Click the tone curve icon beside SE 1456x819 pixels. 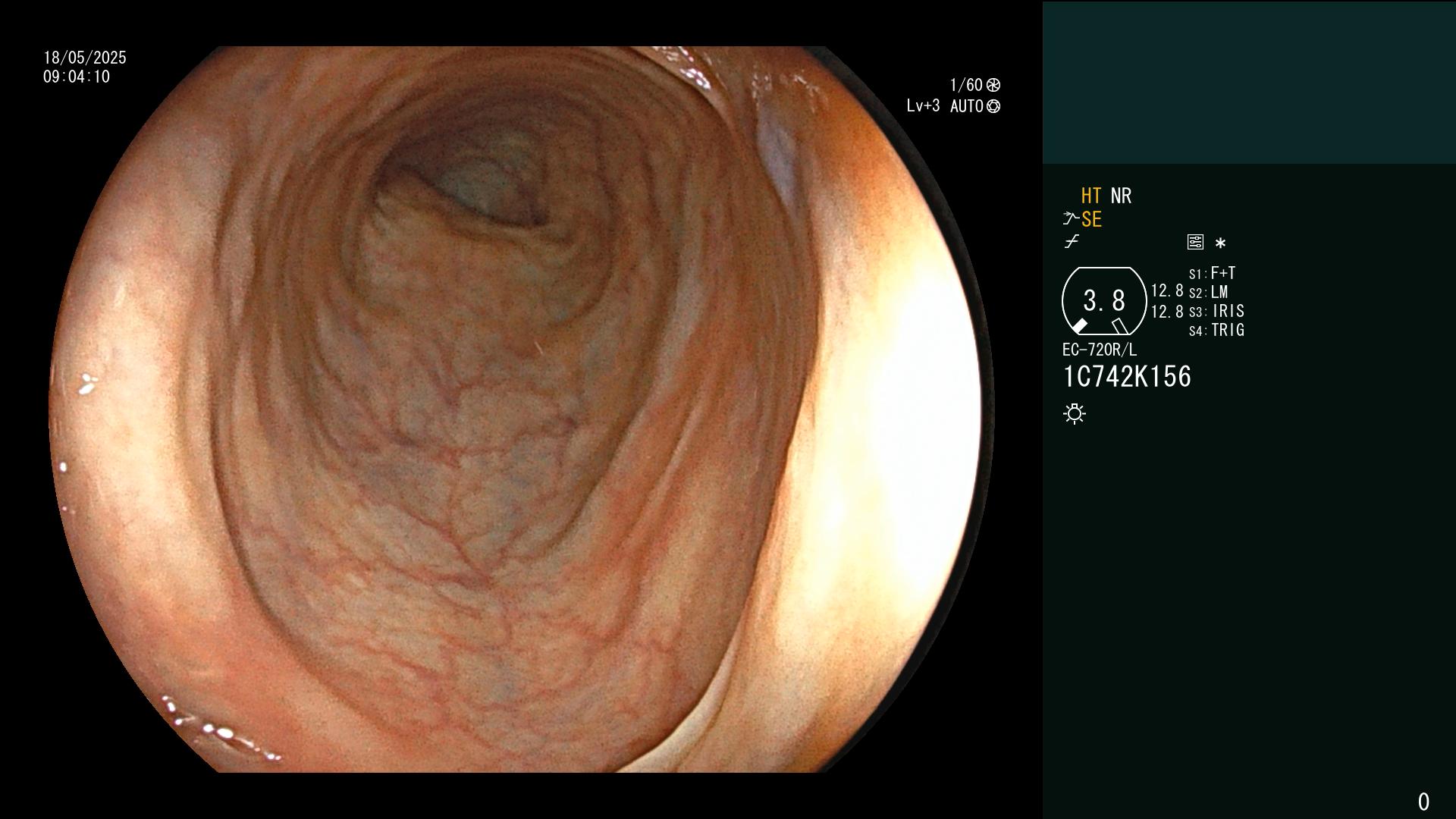point(1071,219)
